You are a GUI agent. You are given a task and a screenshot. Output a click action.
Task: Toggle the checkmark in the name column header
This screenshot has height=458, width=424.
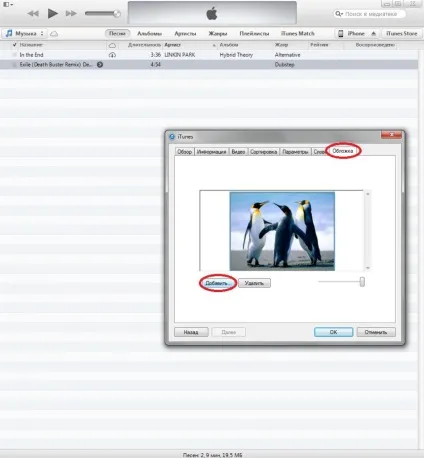[14, 45]
